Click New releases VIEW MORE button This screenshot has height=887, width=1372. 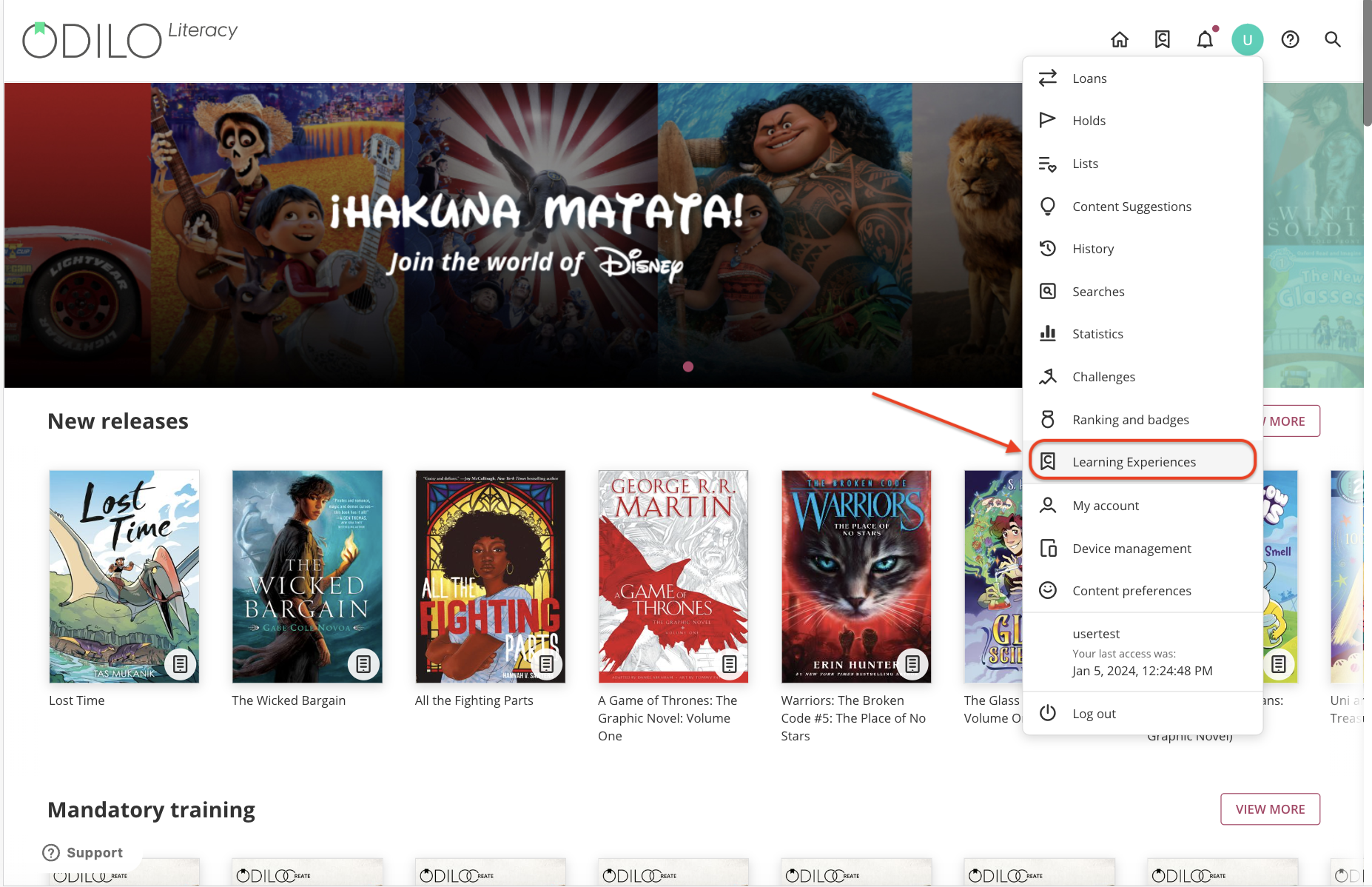(x=1291, y=421)
